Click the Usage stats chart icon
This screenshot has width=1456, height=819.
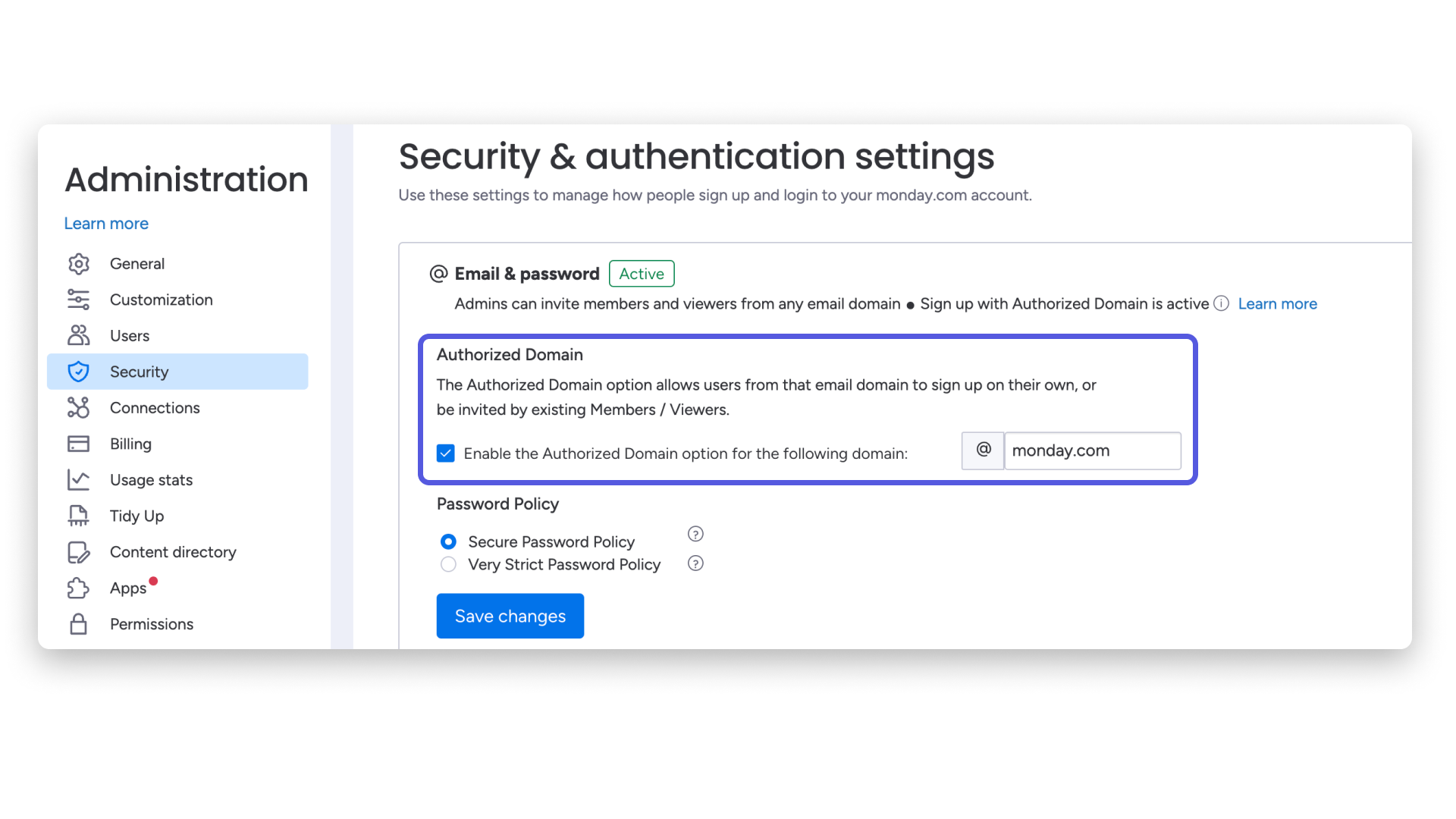[x=79, y=479]
